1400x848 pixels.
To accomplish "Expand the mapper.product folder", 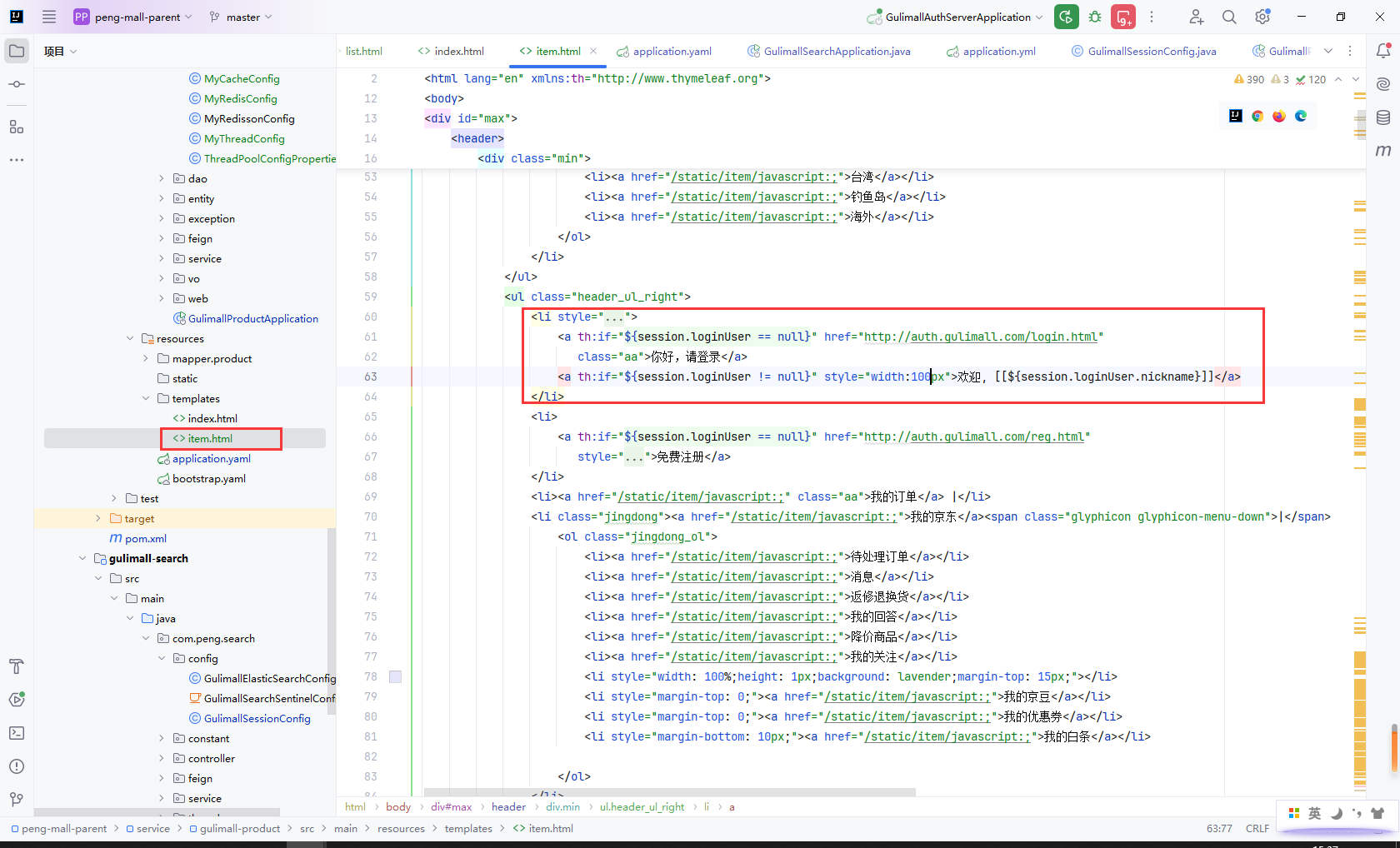I will [146, 358].
